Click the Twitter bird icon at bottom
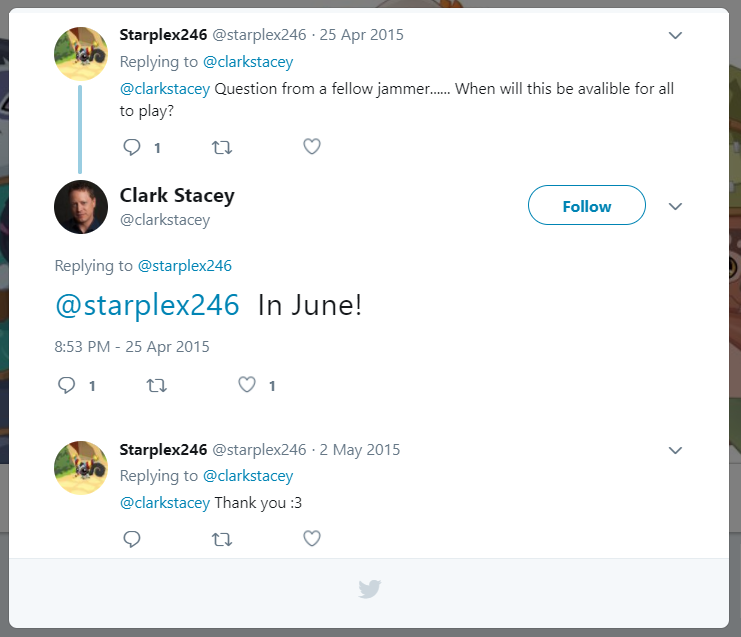This screenshot has height=637, width=741. click(x=370, y=589)
